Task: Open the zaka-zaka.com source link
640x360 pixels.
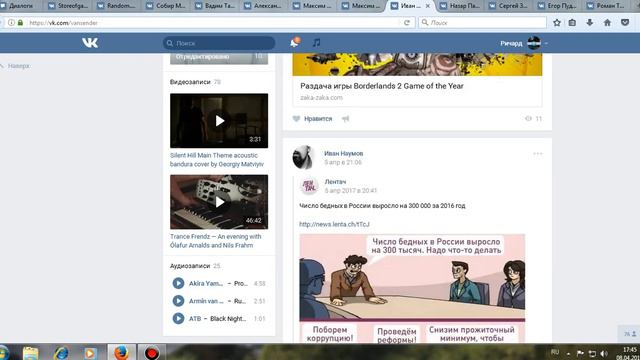Action: (321, 98)
